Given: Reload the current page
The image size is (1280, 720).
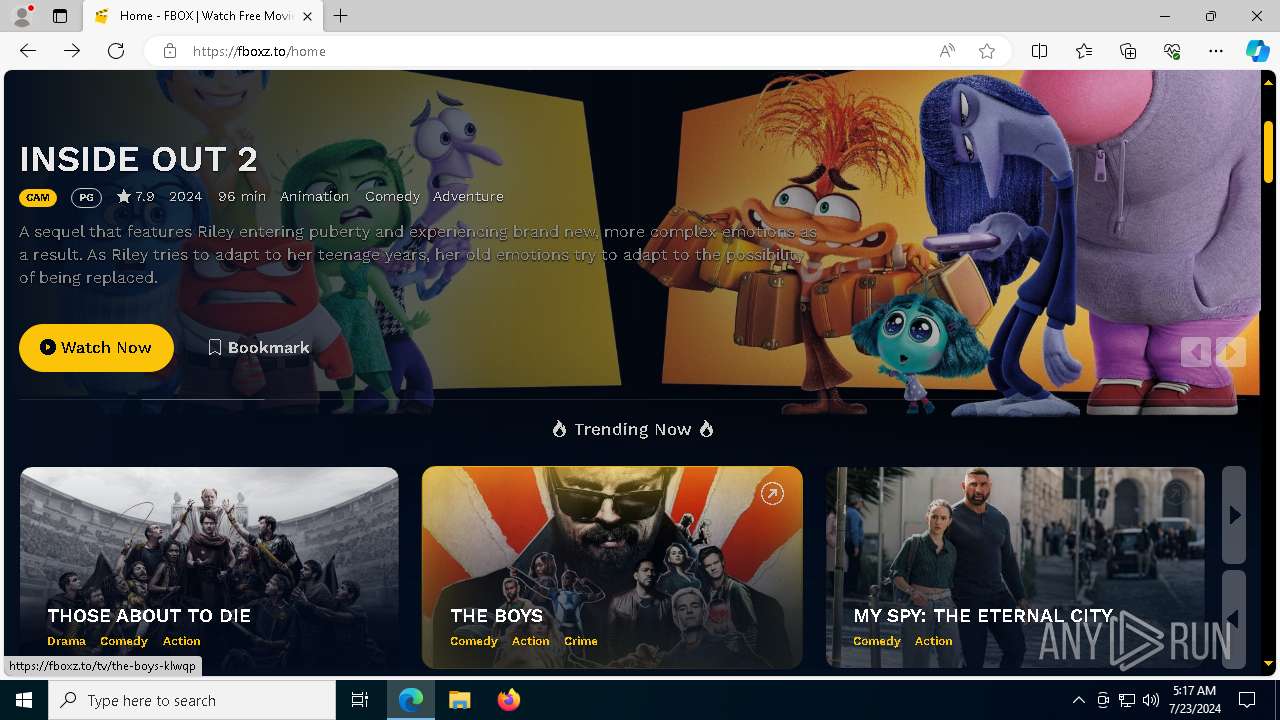Looking at the screenshot, I should click(x=116, y=51).
